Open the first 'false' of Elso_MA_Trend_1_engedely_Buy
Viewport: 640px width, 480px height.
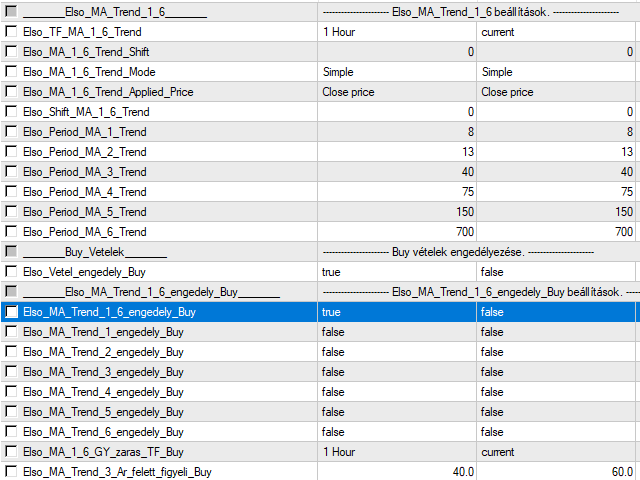pos(397,332)
